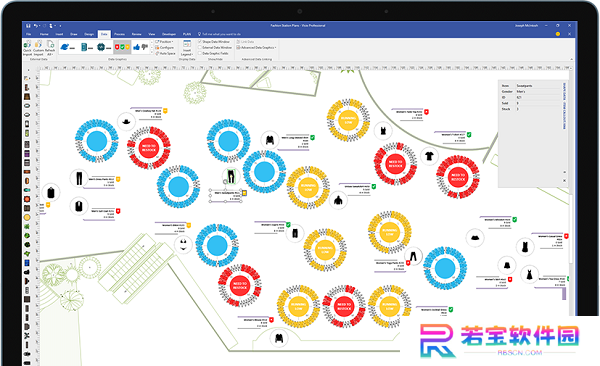
Task: Click the Auto Space icon
Action: (x=158, y=53)
